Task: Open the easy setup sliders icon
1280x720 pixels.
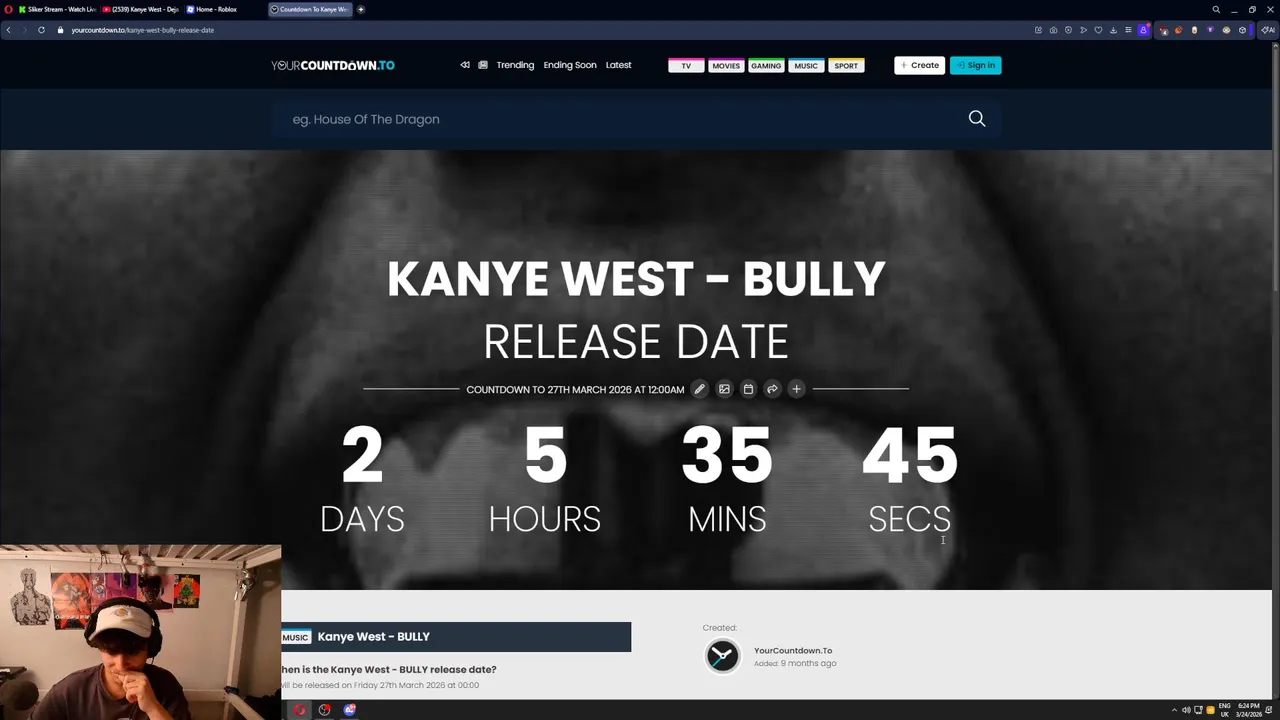Action: point(1128,30)
